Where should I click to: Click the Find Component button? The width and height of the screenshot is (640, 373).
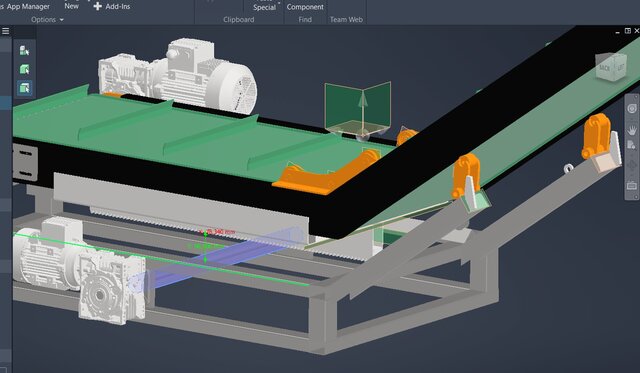(305, 7)
